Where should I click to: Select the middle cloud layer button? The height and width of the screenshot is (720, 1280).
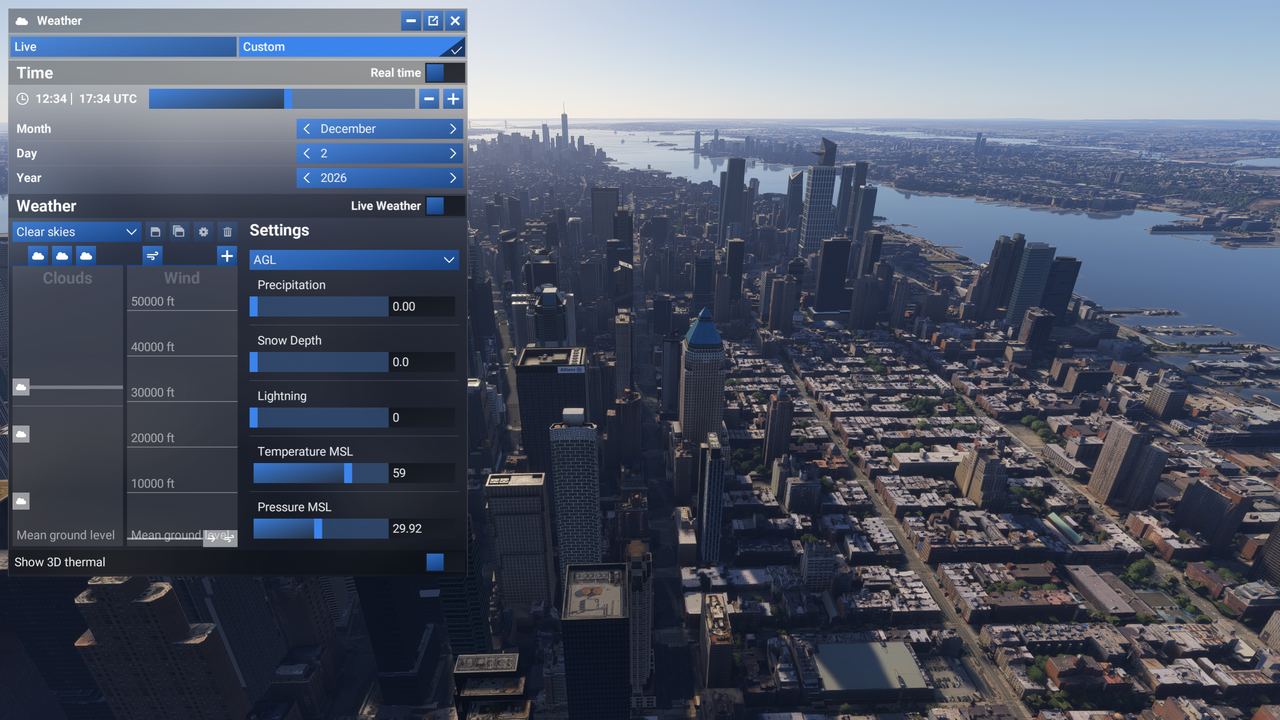pyautogui.click(x=62, y=256)
